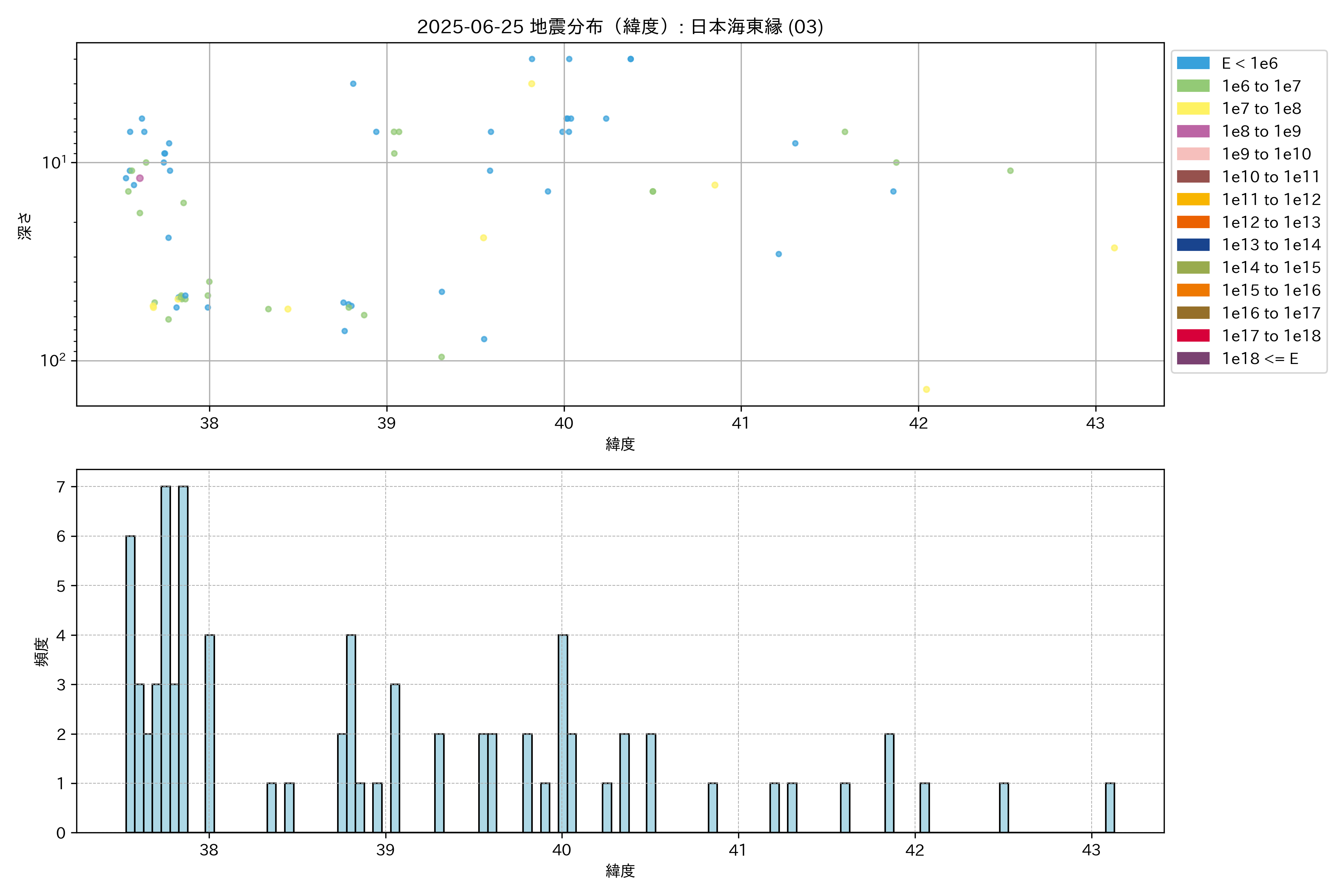This screenshot has width=1344, height=896.
Task: Click the yellow dot near latitude 43
Action: 1114,248
